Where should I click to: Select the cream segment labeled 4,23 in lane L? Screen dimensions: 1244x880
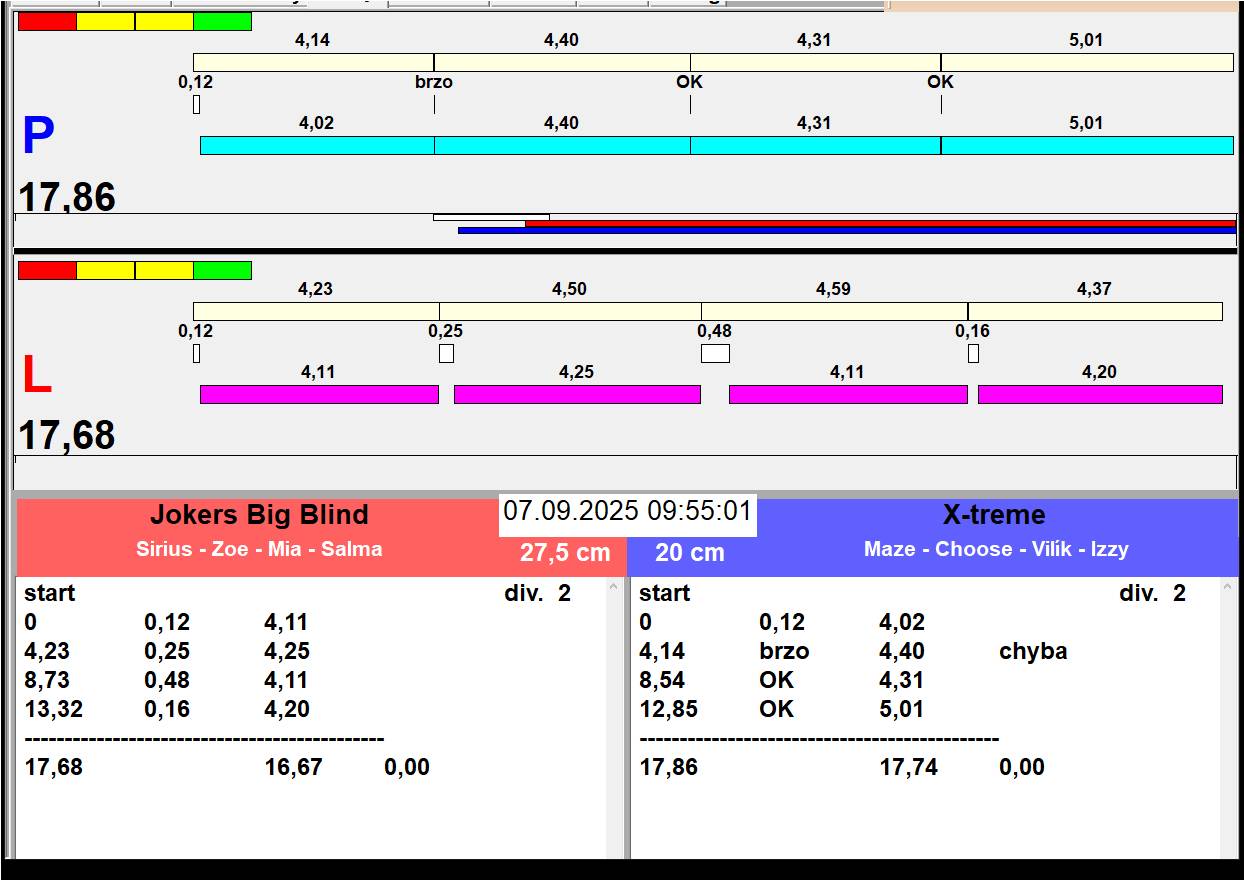click(x=316, y=311)
